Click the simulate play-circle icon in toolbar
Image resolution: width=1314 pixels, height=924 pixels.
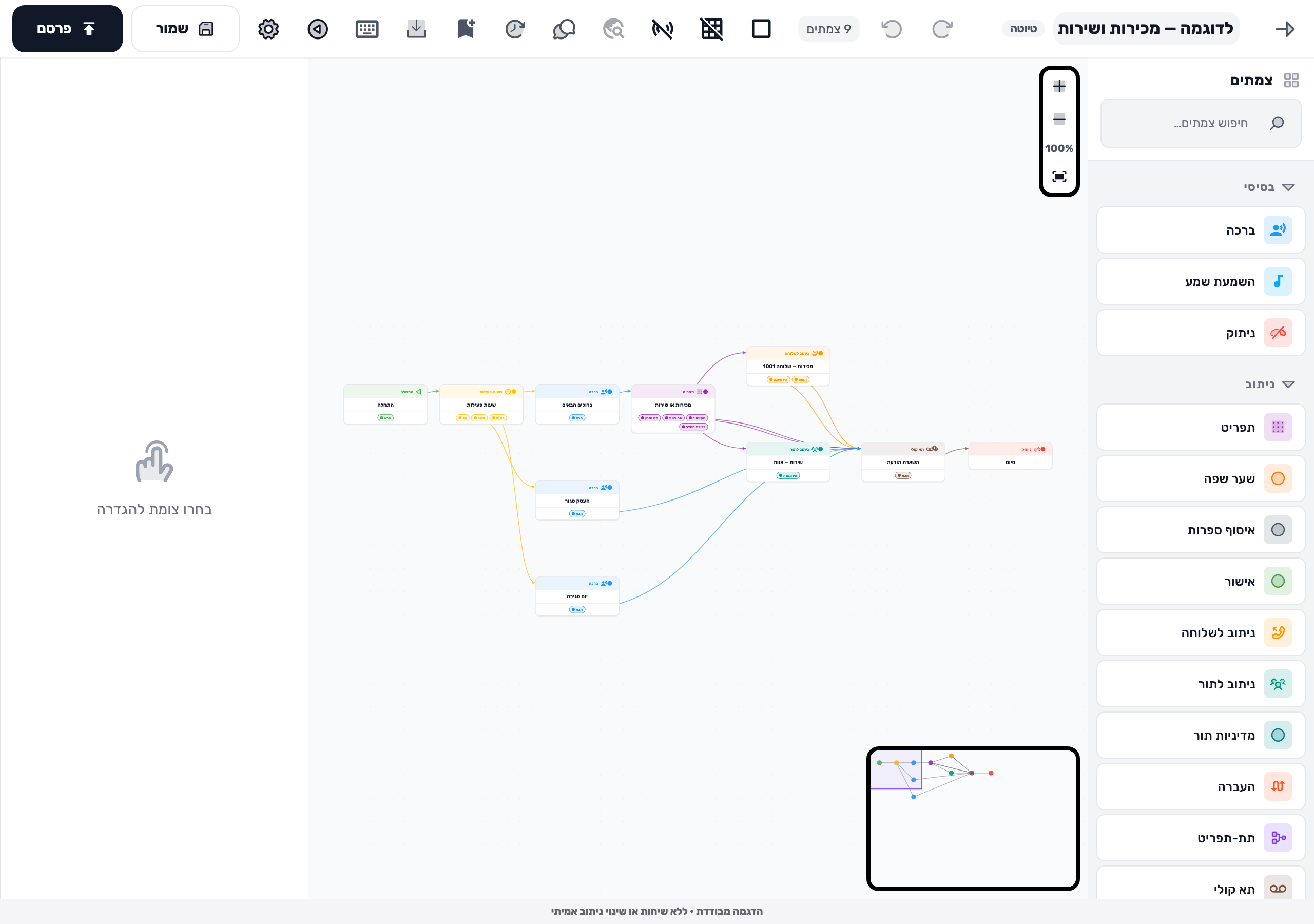(x=318, y=29)
